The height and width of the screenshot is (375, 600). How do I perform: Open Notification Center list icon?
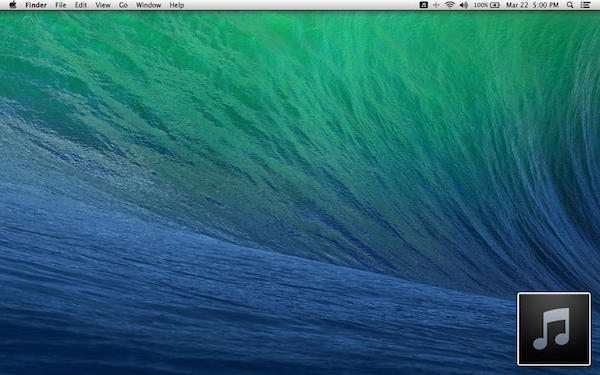click(585, 5)
